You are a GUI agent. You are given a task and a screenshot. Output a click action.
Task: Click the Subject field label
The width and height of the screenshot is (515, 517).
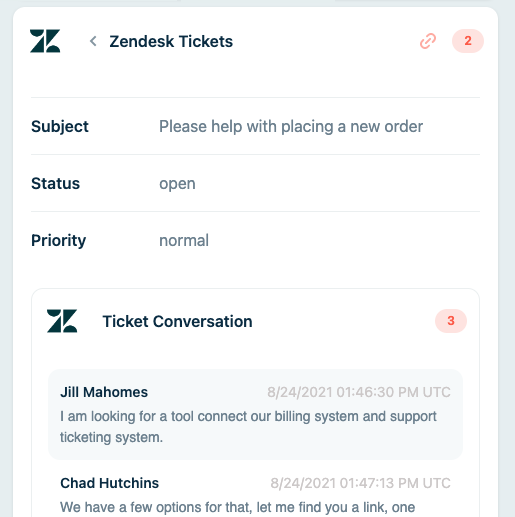(60, 127)
